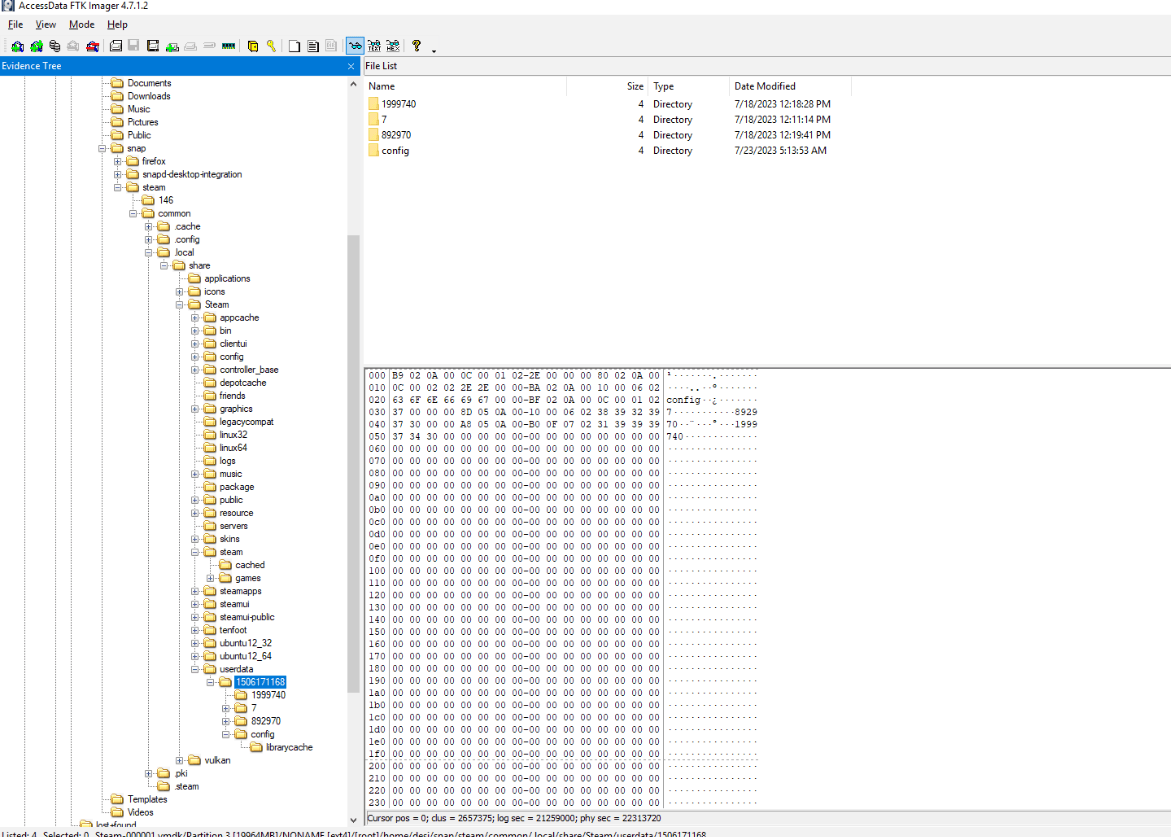This screenshot has height=837, width=1171.
Task: Click the Evidence Tree scroll-up arrow
Action: click(353, 84)
